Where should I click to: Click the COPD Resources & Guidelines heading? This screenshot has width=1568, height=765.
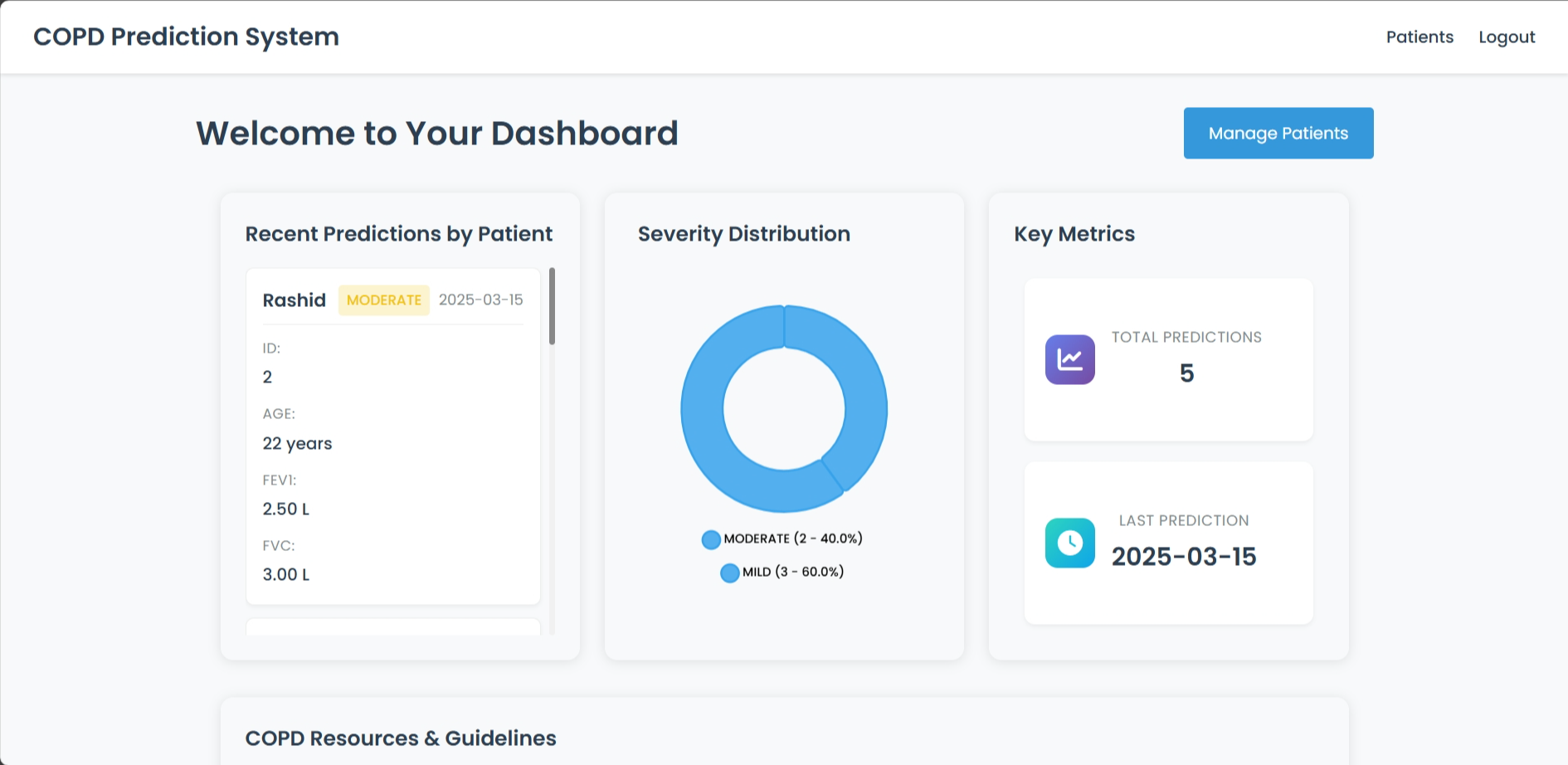(401, 738)
